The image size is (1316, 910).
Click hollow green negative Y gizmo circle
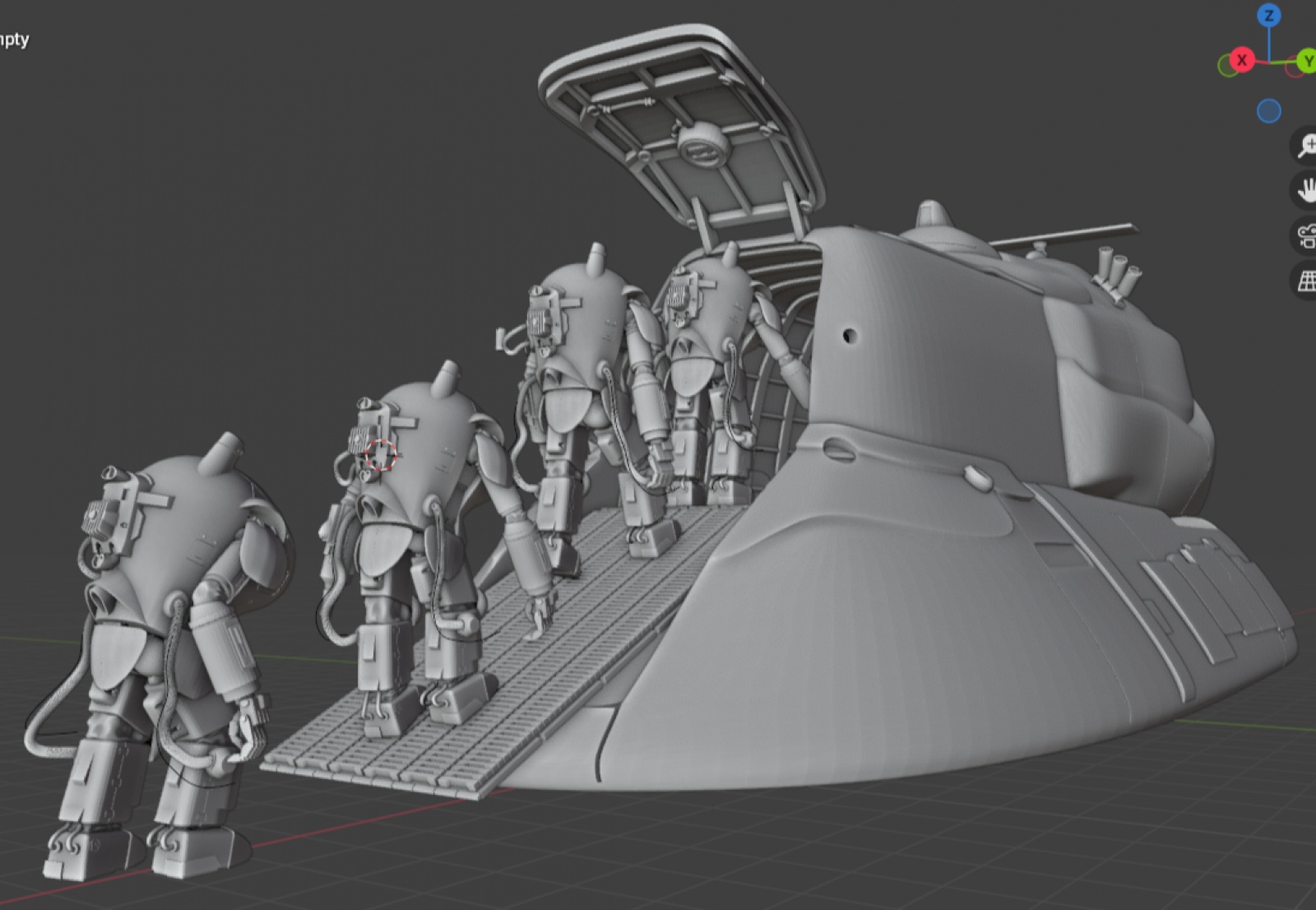pyautogui.click(x=1228, y=66)
